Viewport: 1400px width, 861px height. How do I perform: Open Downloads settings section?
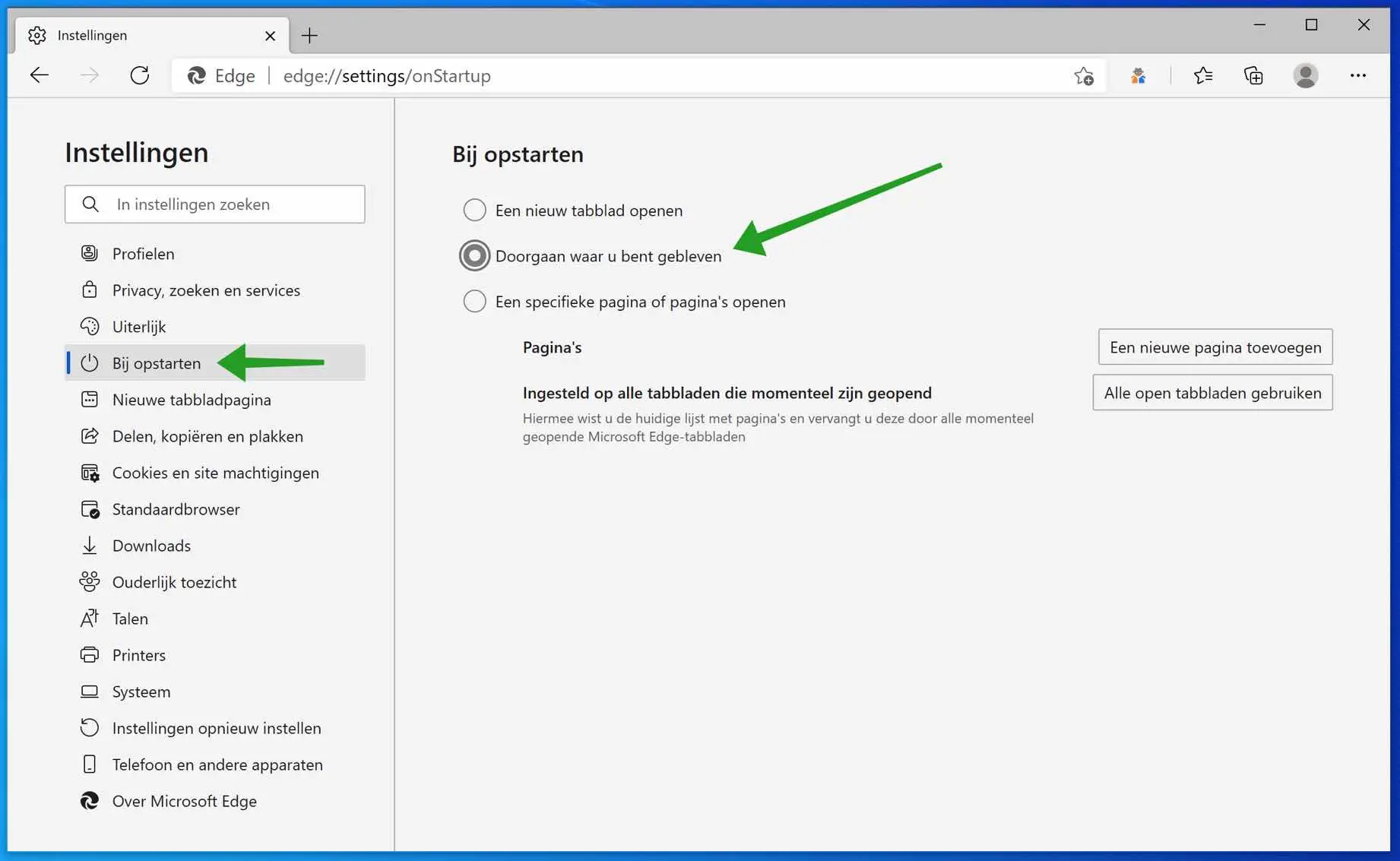click(x=215, y=545)
